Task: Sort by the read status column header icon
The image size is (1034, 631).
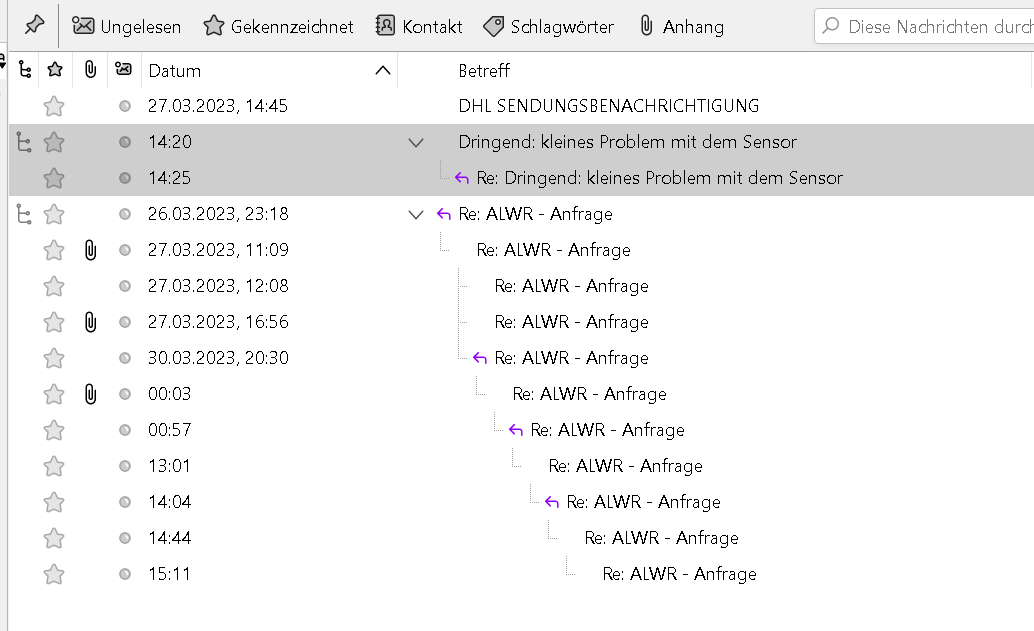Action: coord(124,70)
